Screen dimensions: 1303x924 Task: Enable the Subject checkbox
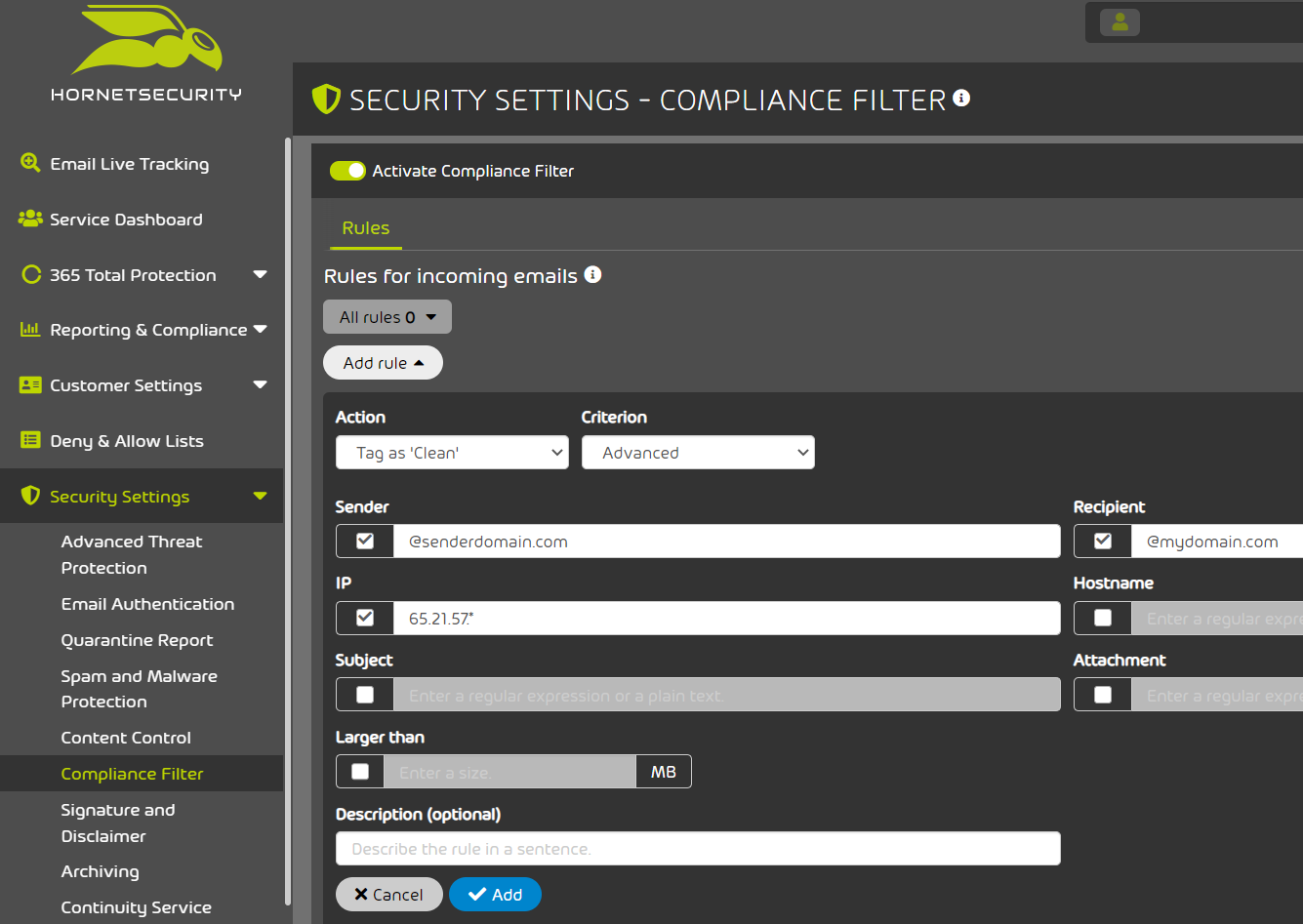tap(365, 695)
